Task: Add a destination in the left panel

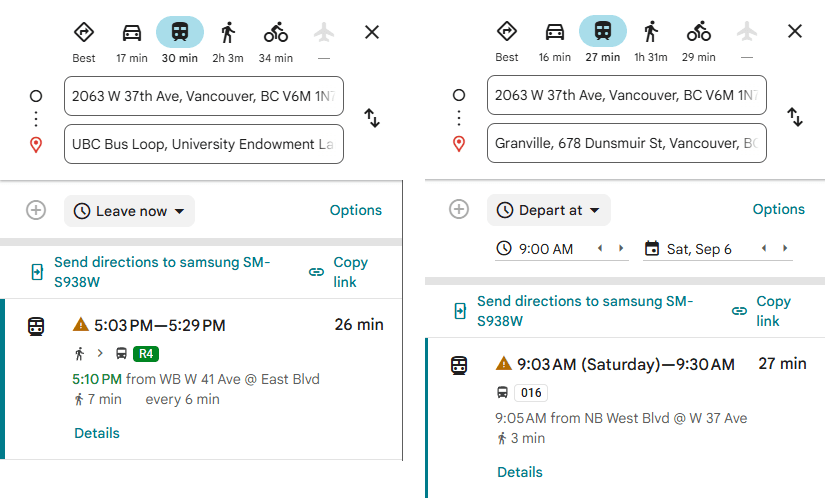Action: pyautogui.click(x=36, y=210)
